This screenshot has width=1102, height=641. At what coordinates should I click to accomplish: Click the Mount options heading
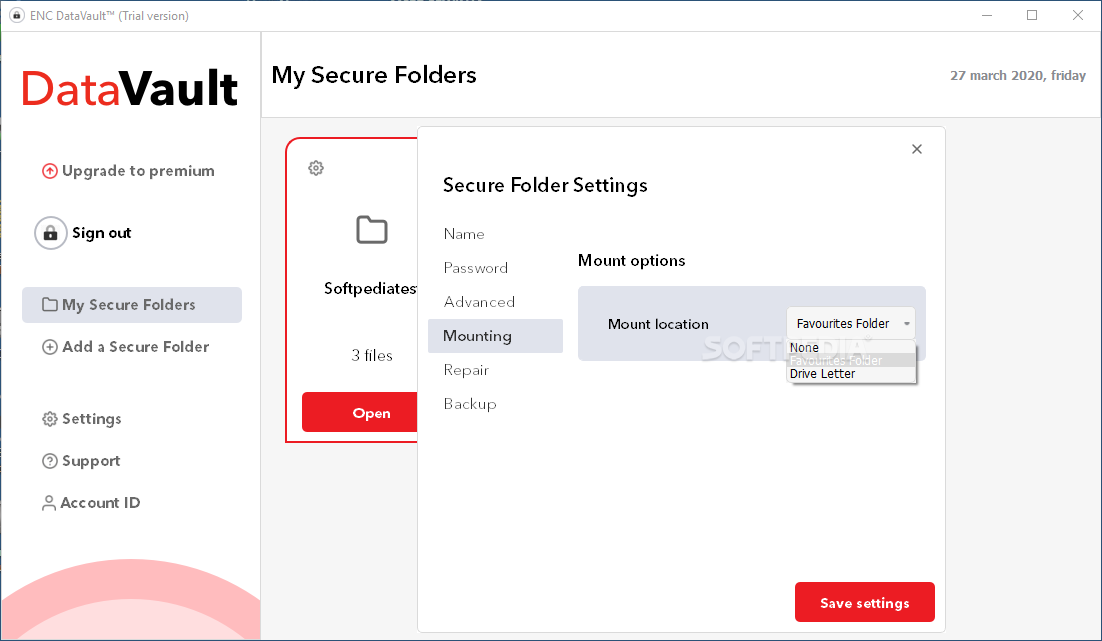point(632,261)
